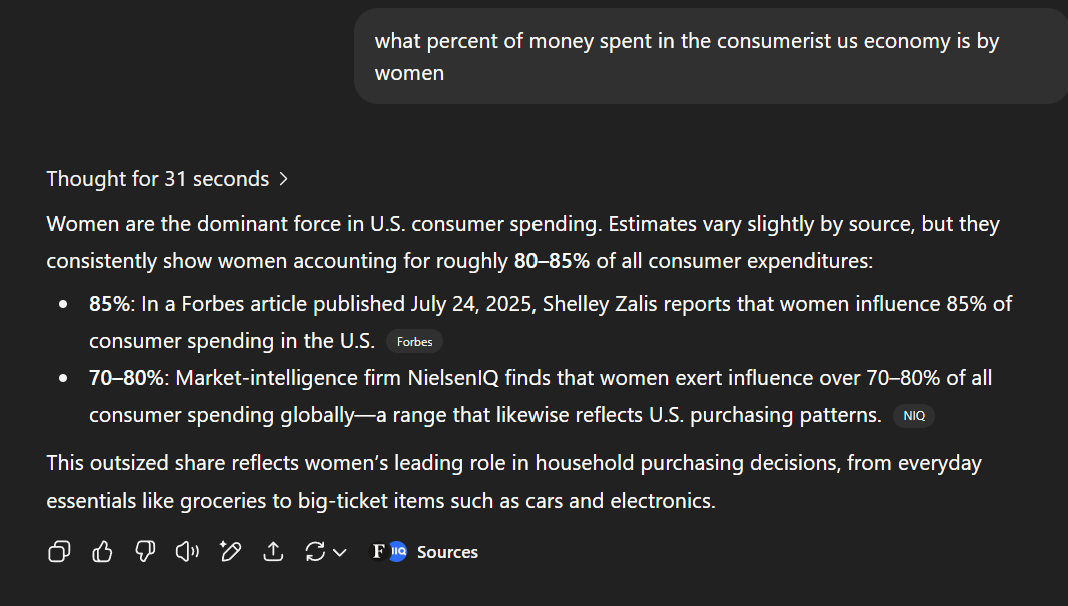This screenshot has height=606, width=1068.
Task: Click the bold '80–85%' figure in response
Action: [x=552, y=261]
